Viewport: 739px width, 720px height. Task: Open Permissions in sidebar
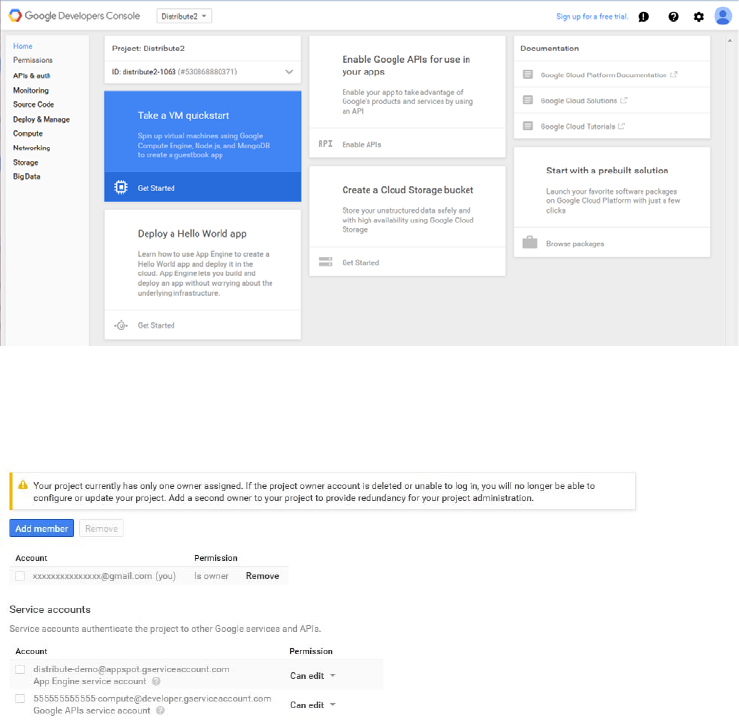point(33,60)
